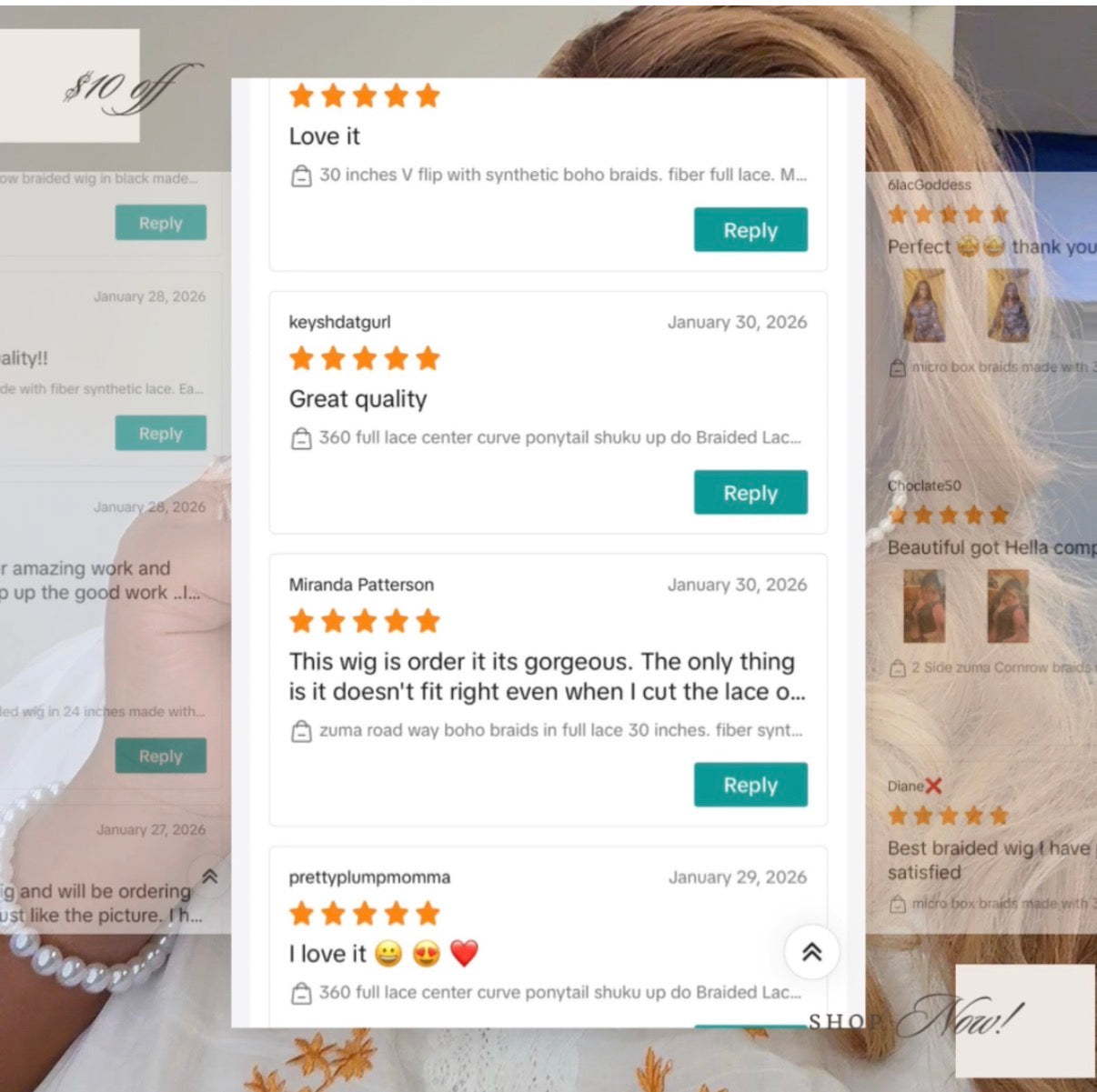This screenshot has height=1092, width=1097.
Task: Click bag icon in keyshdatgurl's review
Action: pos(301,438)
